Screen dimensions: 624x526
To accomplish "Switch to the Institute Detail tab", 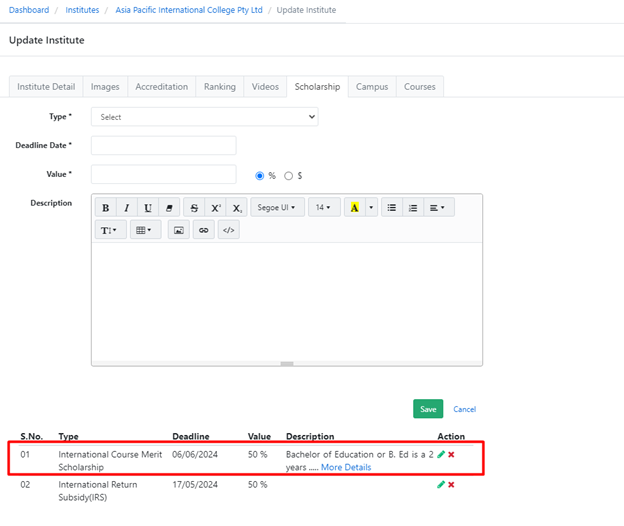I will point(46,87).
